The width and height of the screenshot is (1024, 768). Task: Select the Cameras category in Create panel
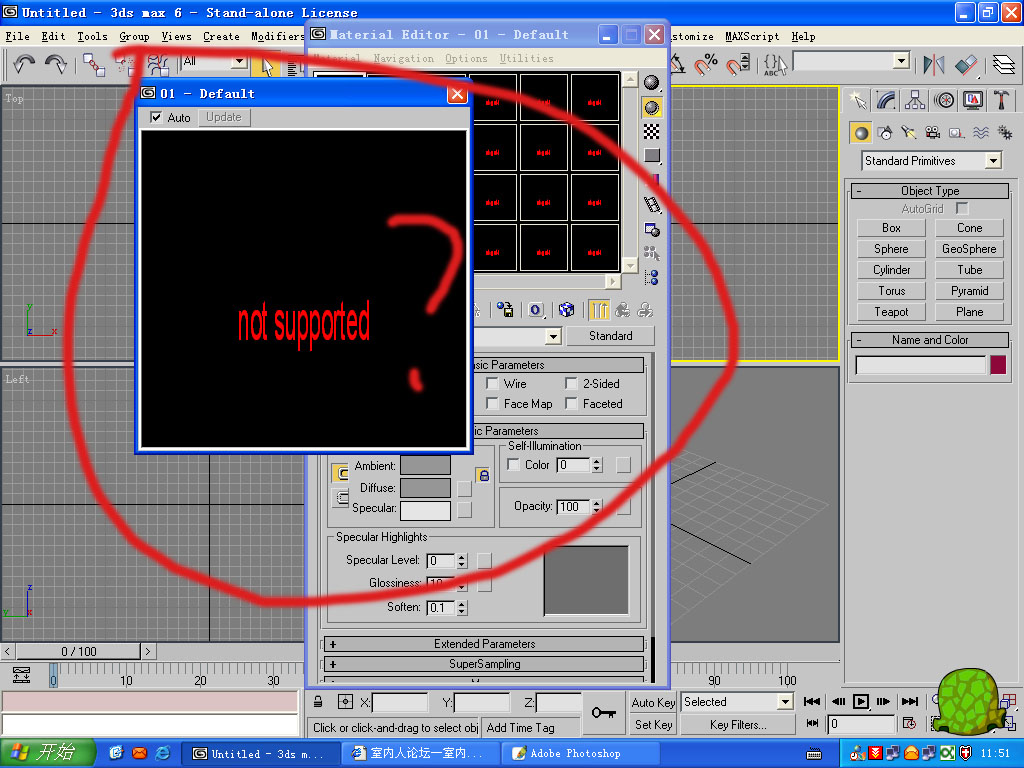coord(933,133)
